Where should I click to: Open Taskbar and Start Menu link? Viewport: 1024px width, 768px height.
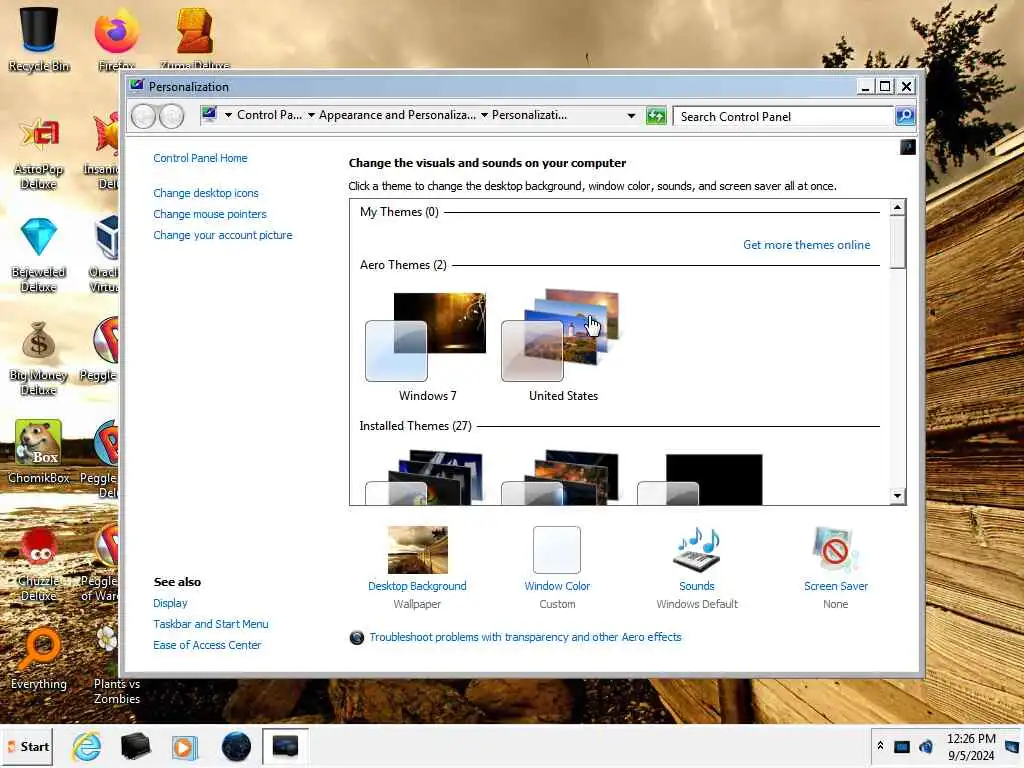[x=211, y=624]
